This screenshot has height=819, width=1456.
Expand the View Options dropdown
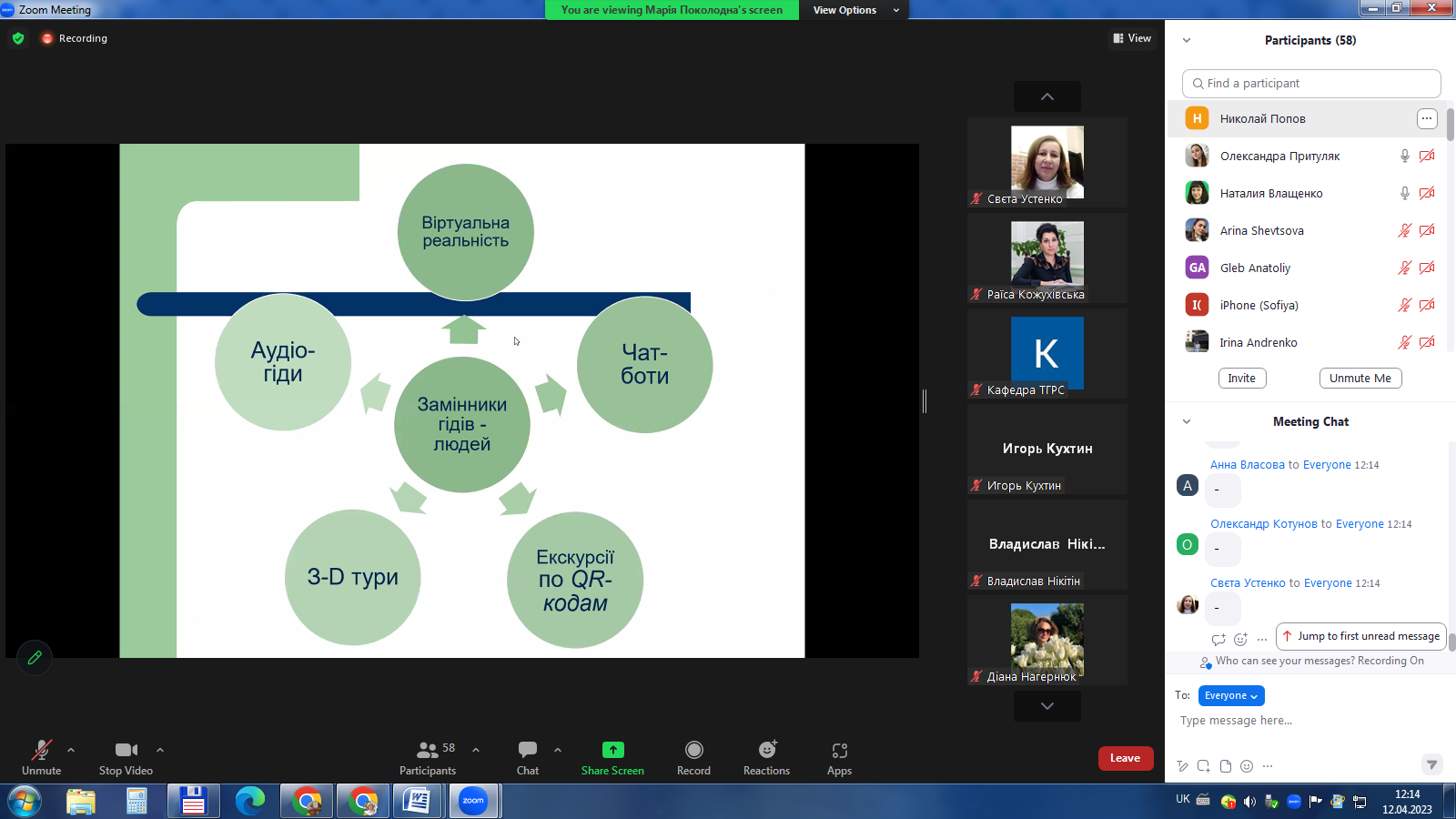pyautogui.click(x=855, y=10)
